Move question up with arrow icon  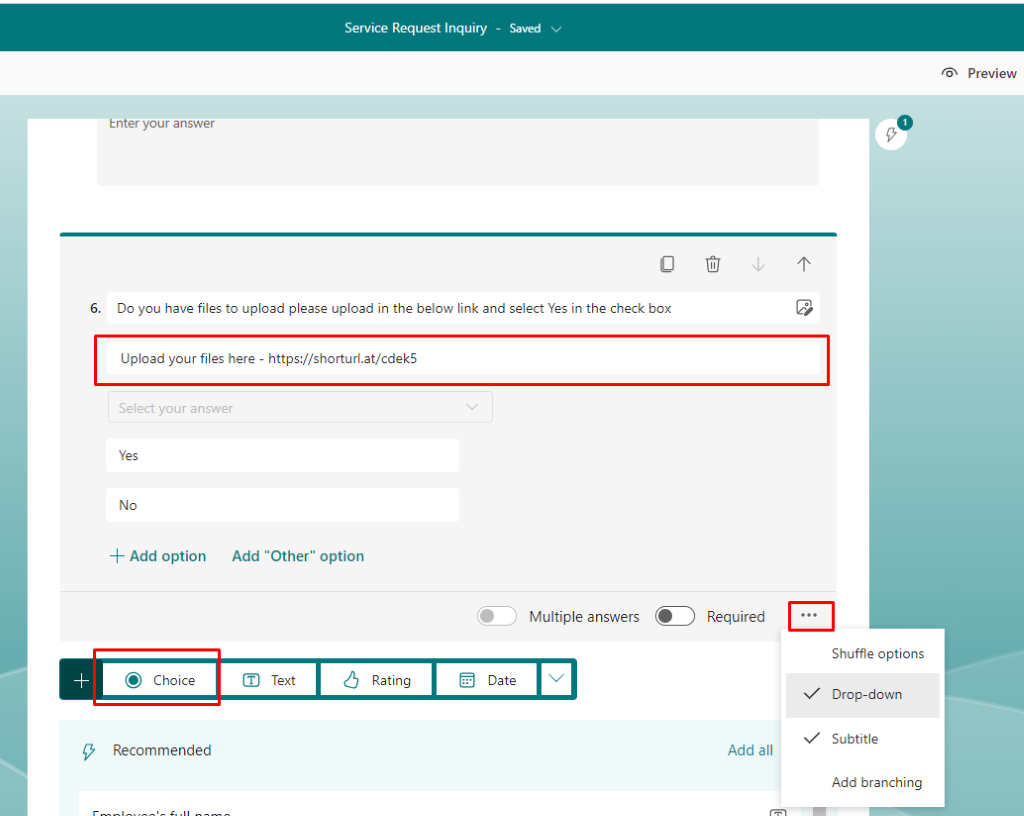pos(804,264)
